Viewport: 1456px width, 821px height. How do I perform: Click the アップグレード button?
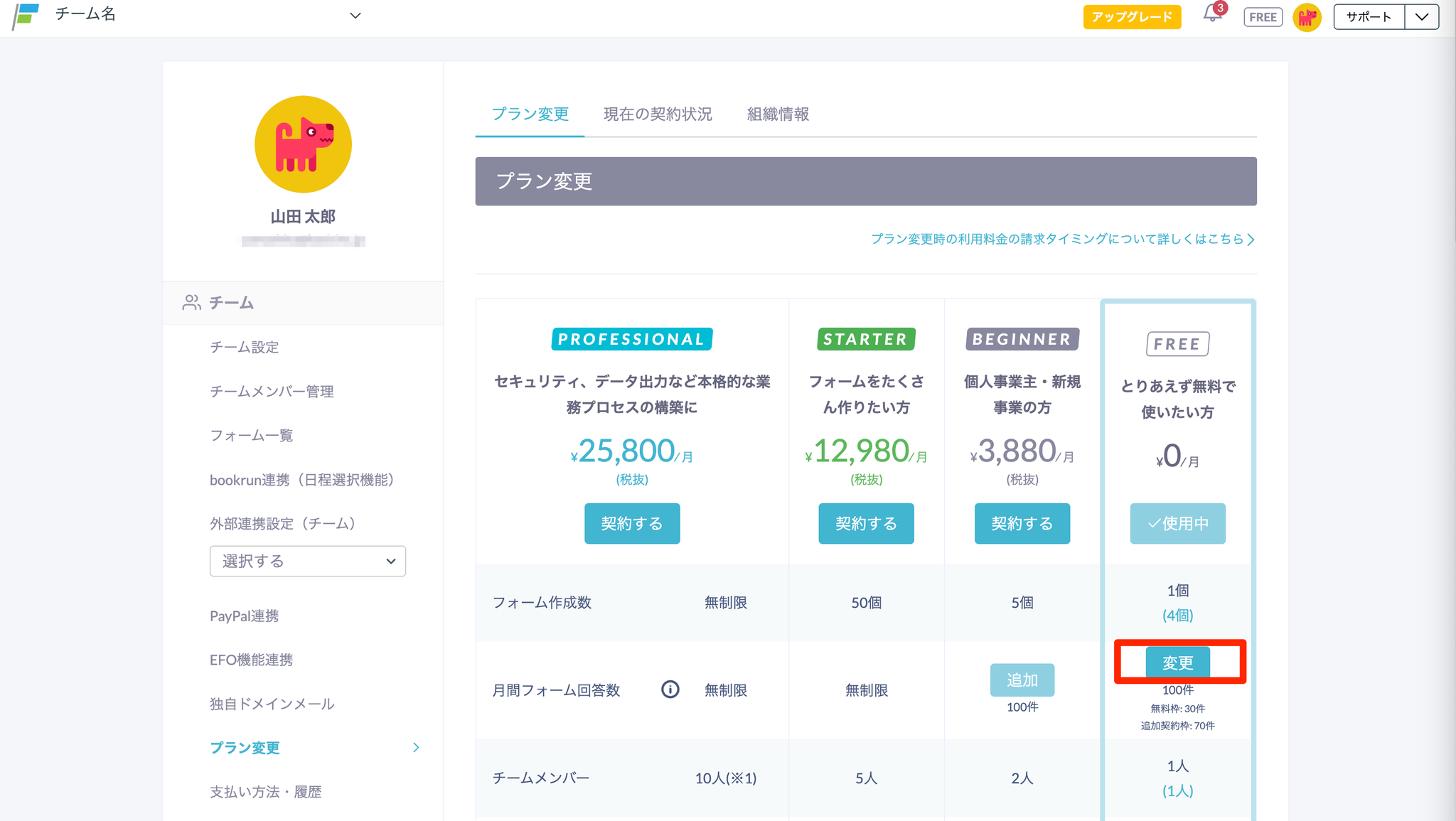point(1132,17)
